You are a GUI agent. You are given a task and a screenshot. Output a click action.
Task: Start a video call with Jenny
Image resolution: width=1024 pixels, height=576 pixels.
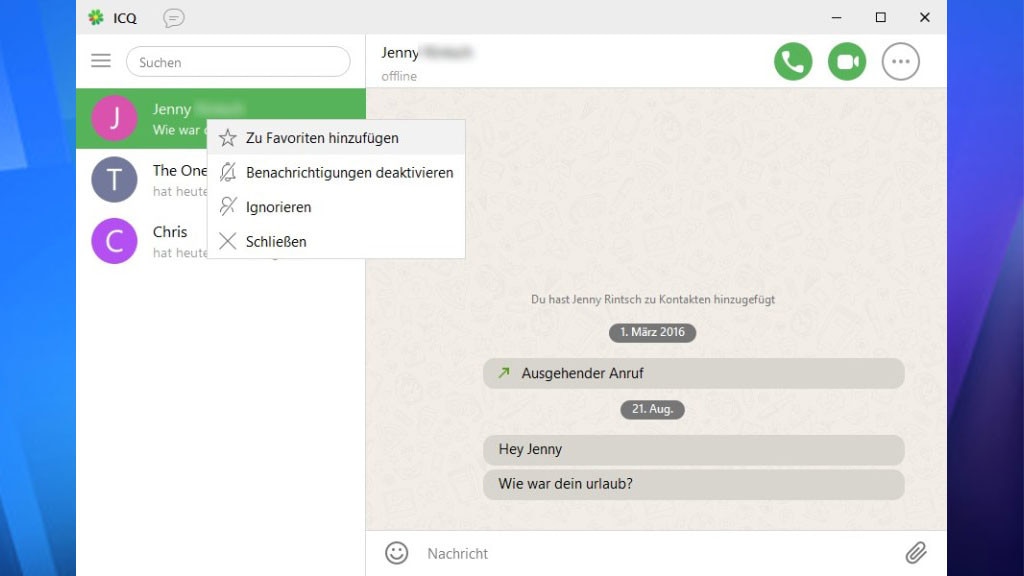tap(847, 62)
